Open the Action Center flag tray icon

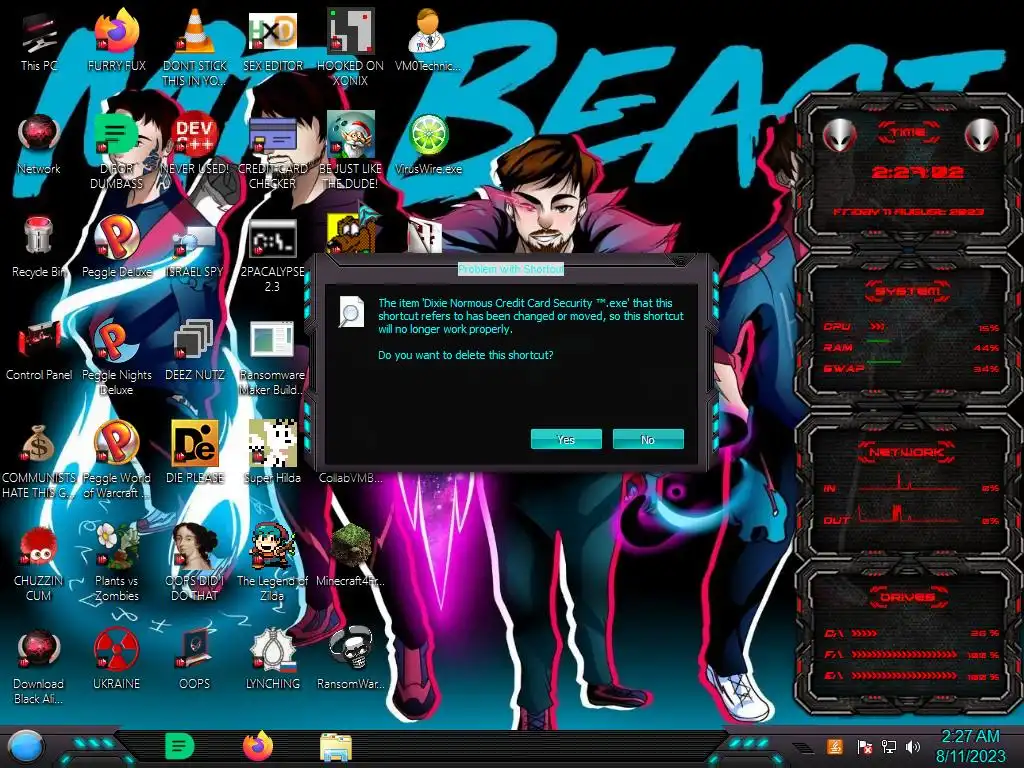tap(865, 747)
